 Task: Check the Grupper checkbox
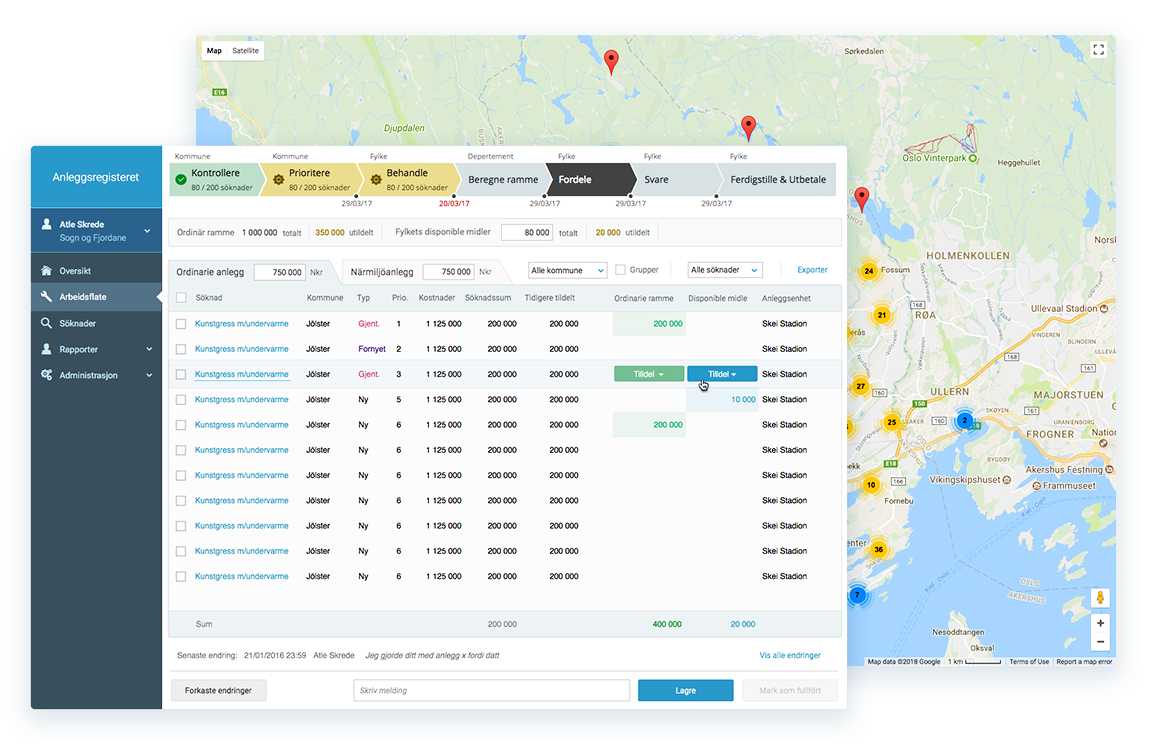point(620,270)
